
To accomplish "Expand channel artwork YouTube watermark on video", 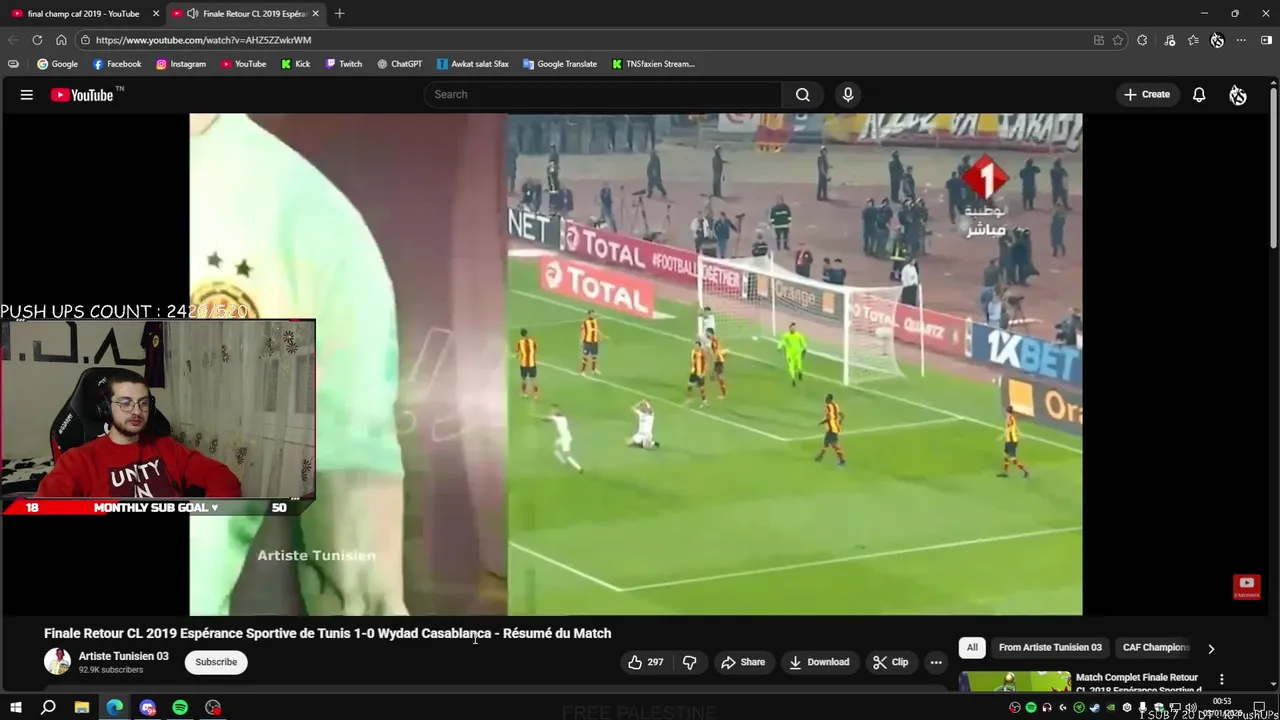I will (1246, 586).
